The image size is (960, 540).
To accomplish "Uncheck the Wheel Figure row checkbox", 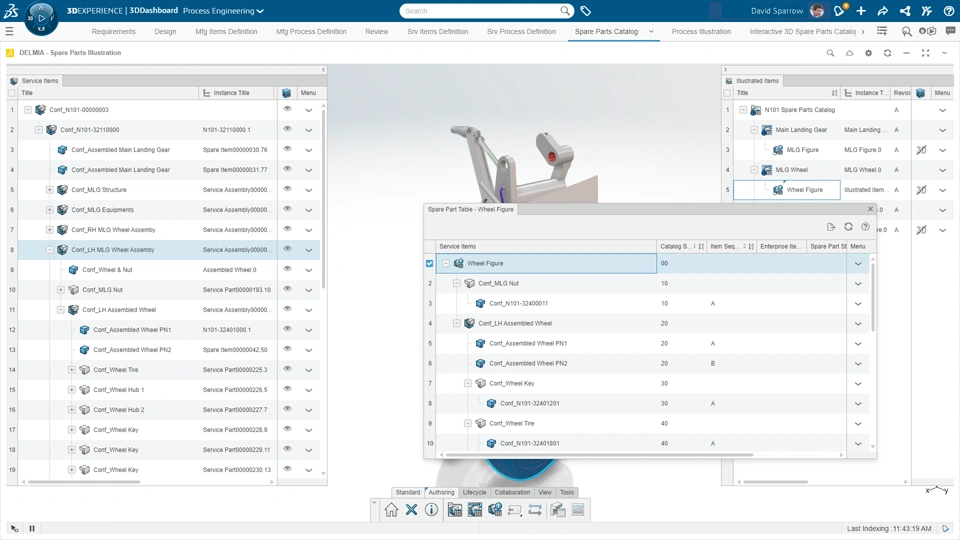I will [x=429, y=263].
